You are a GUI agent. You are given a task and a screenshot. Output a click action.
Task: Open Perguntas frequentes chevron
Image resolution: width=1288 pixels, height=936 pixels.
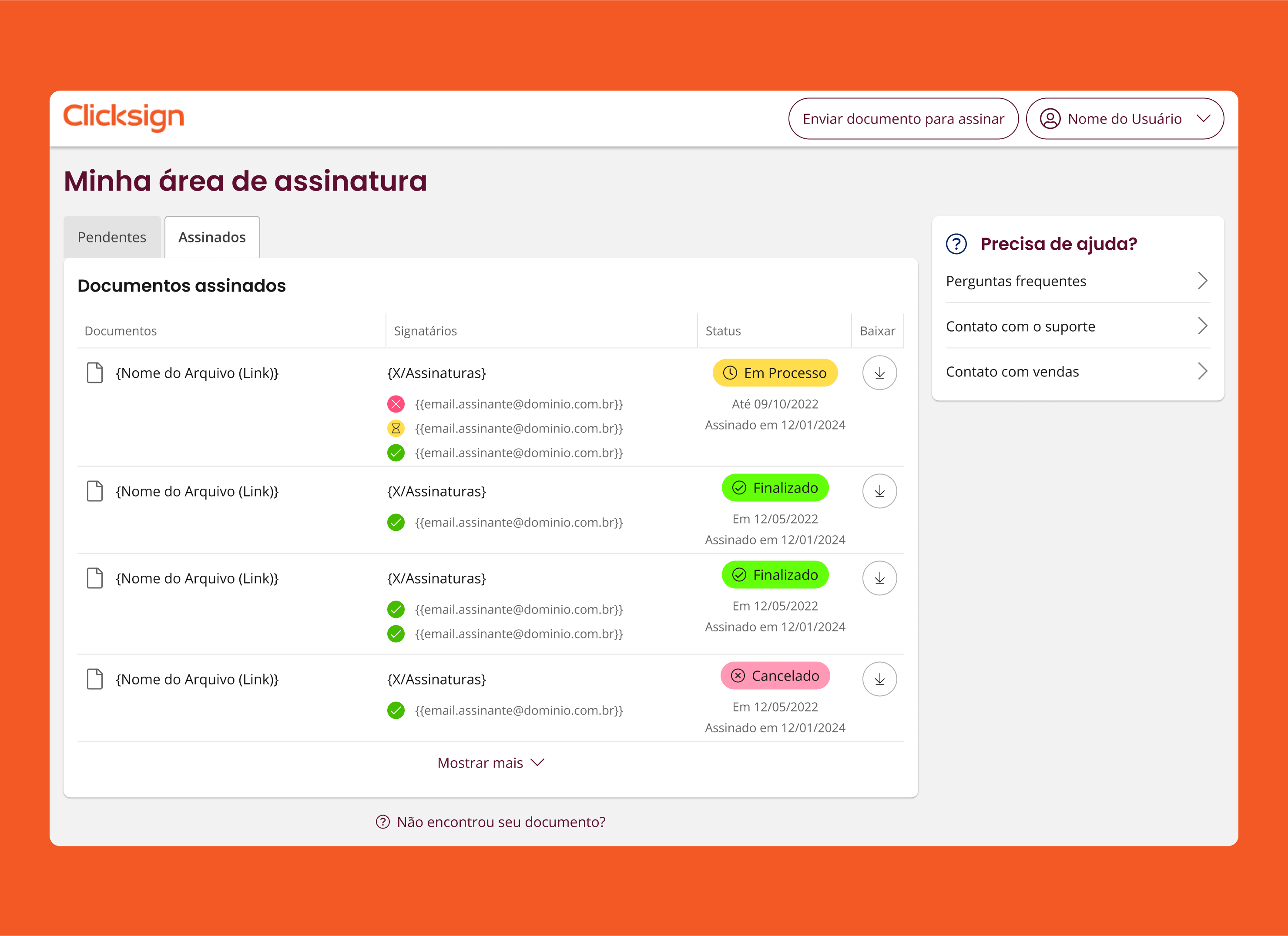tap(1202, 281)
